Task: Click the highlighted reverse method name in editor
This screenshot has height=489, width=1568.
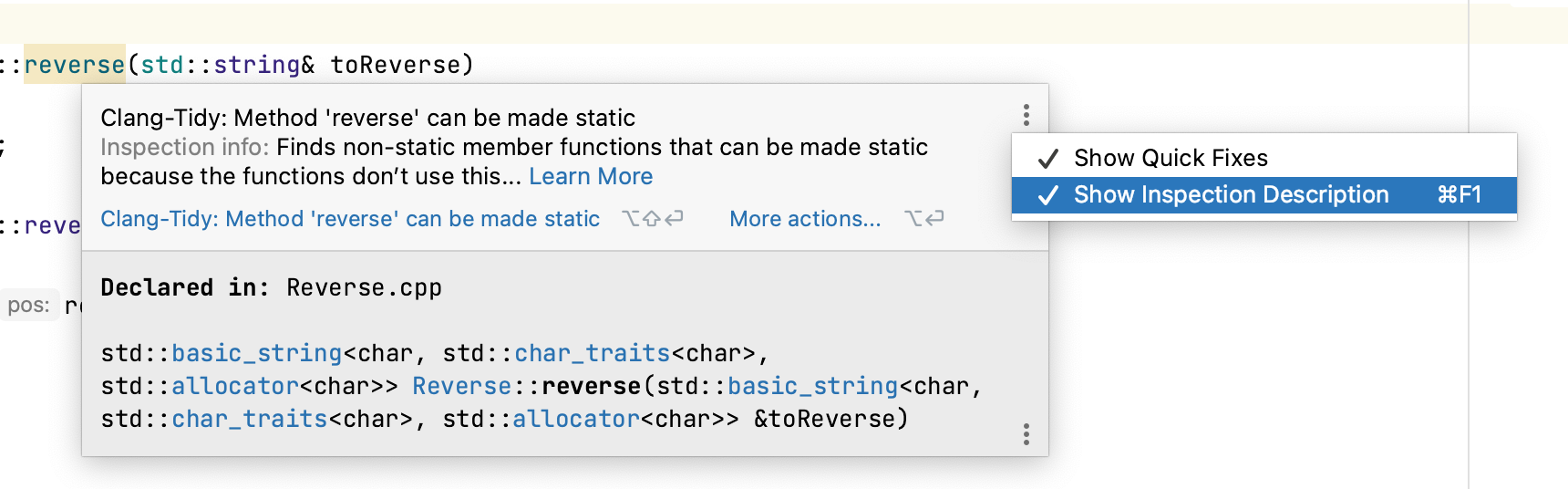Action: click(x=74, y=65)
